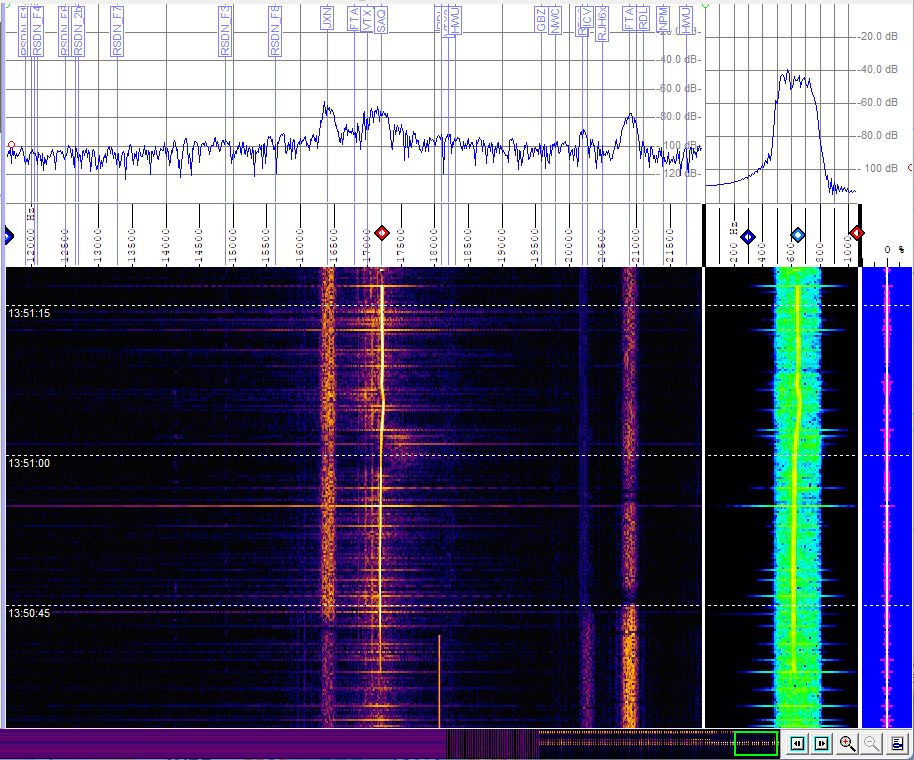The image size is (914, 760).
Task: Select red diamond marker near 17000 Hz
Action: coord(381,233)
